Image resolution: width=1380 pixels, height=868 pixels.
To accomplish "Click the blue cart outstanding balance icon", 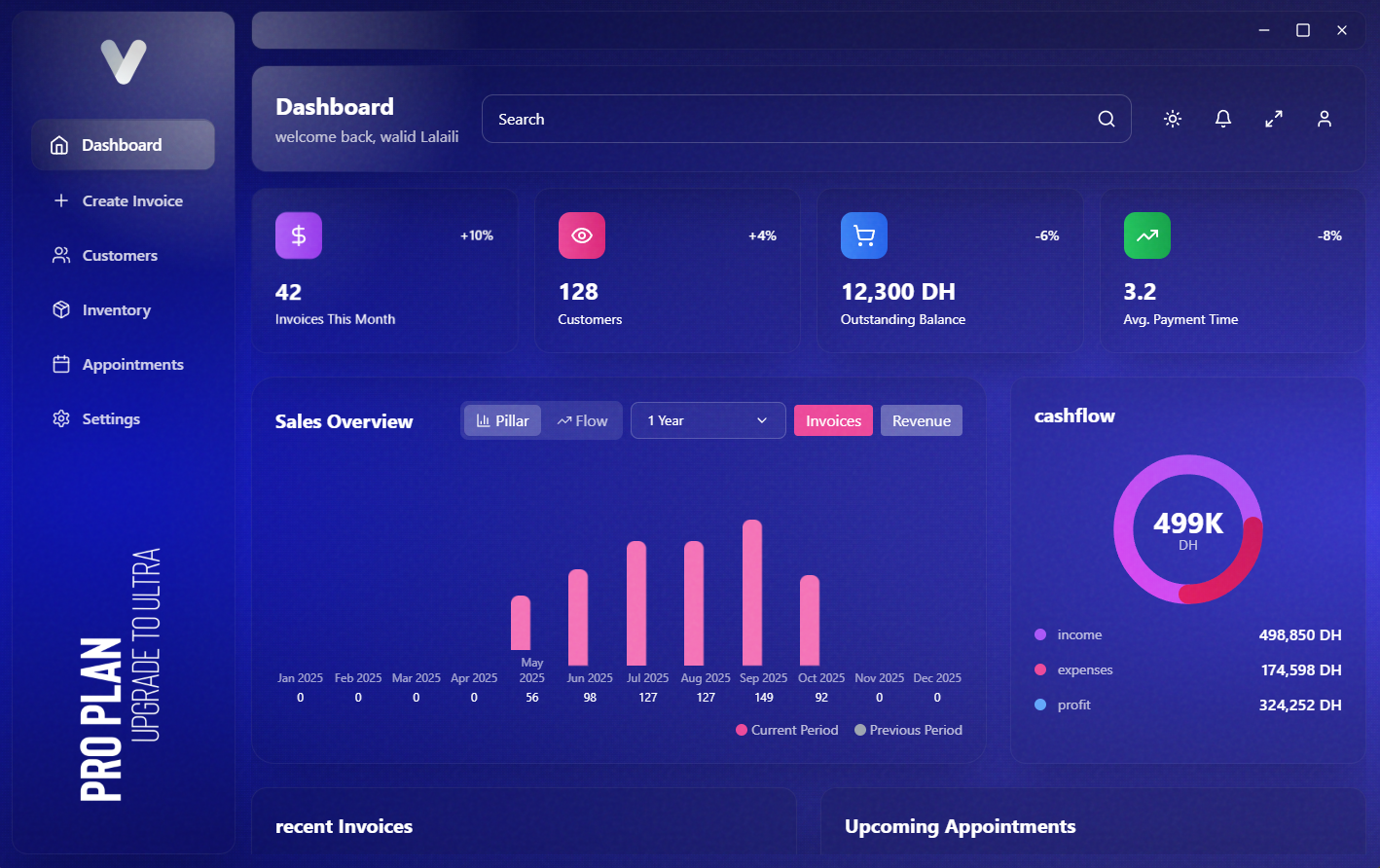I will (x=864, y=235).
